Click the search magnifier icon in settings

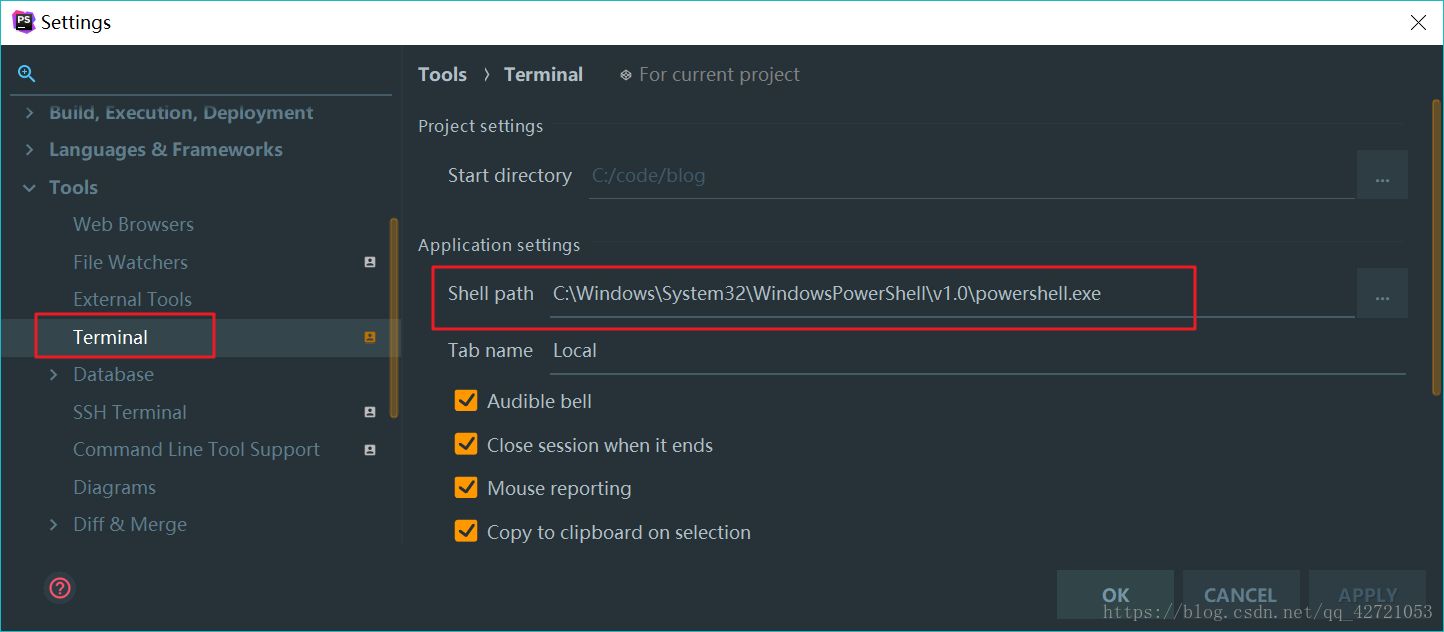[x=27, y=74]
